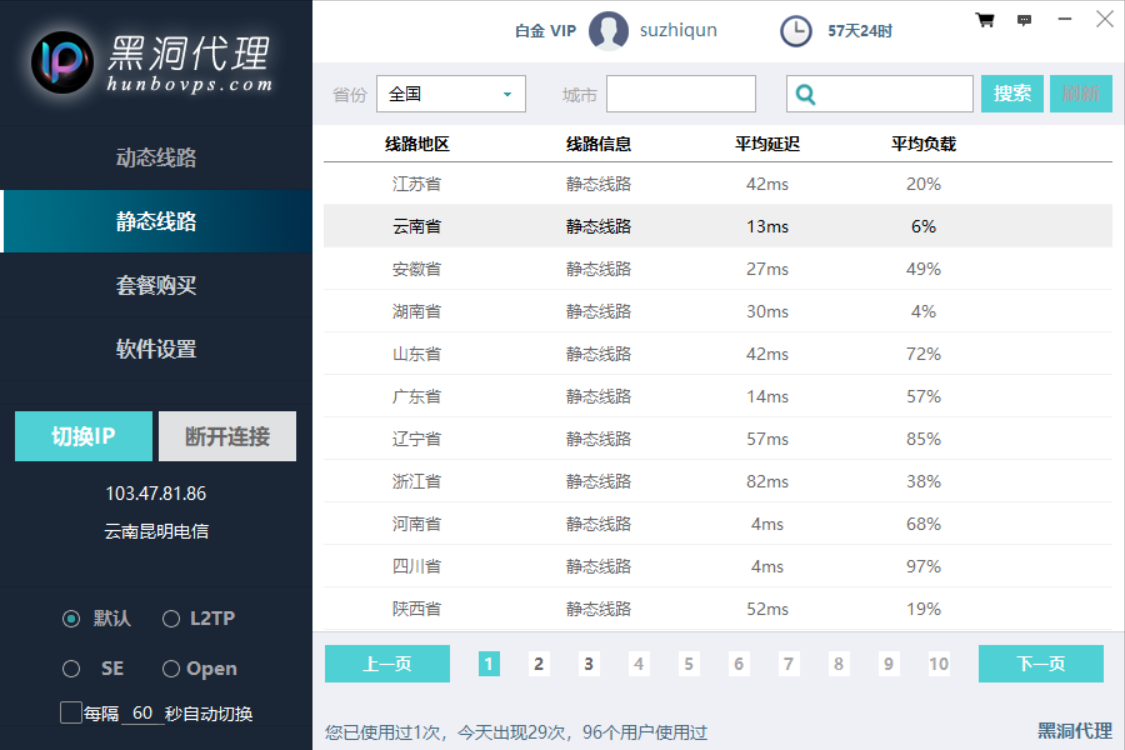Viewport: 1125px width, 750px height.
Task: Click the magnifier search icon
Action: (806, 94)
